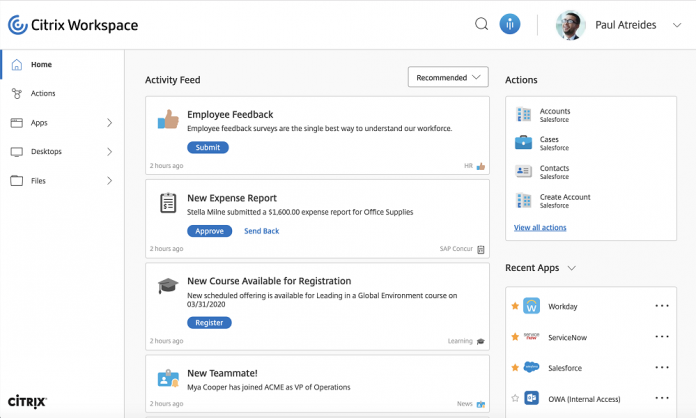Click the Home icon in sidebar
This screenshot has width=696, height=418.
coord(17,64)
